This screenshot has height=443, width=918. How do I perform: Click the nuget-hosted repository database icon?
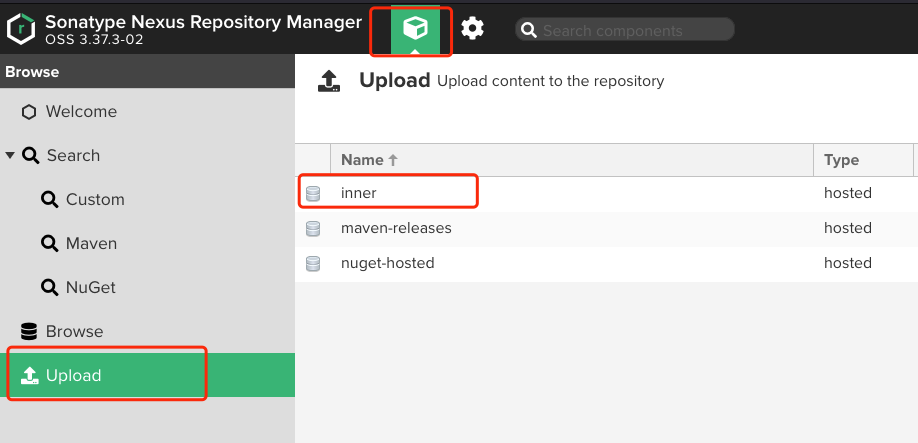click(x=313, y=264)
